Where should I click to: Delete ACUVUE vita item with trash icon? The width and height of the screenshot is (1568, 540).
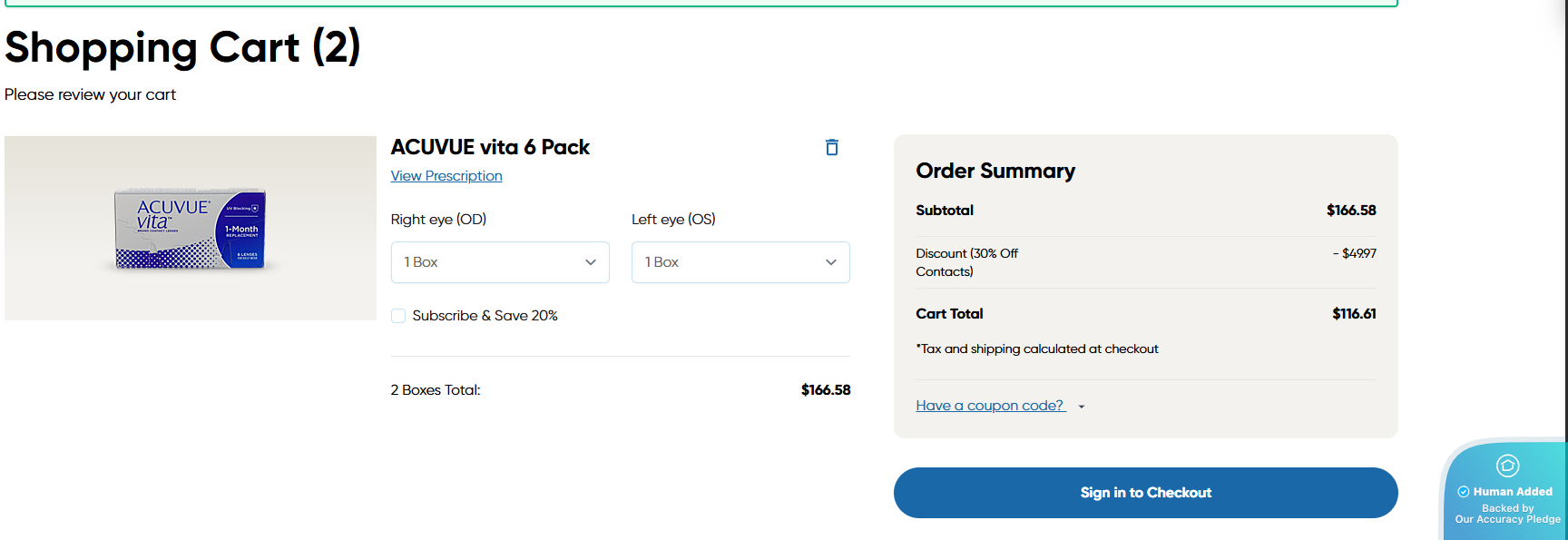831,148
